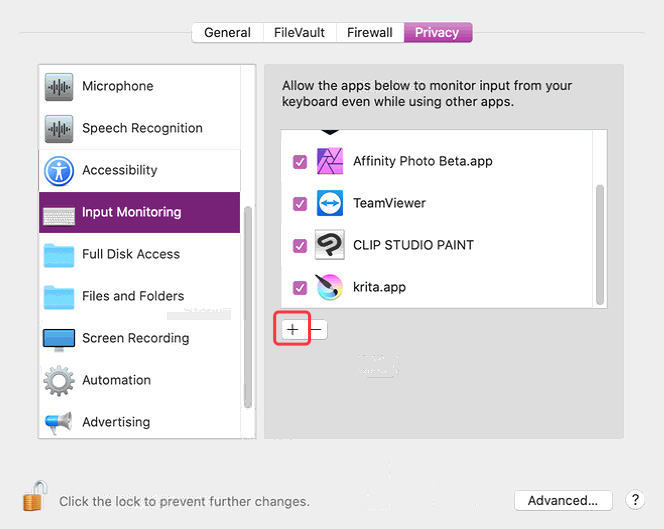
Task: Select Screen Recording in the privacy list
Action: (140, 338)
